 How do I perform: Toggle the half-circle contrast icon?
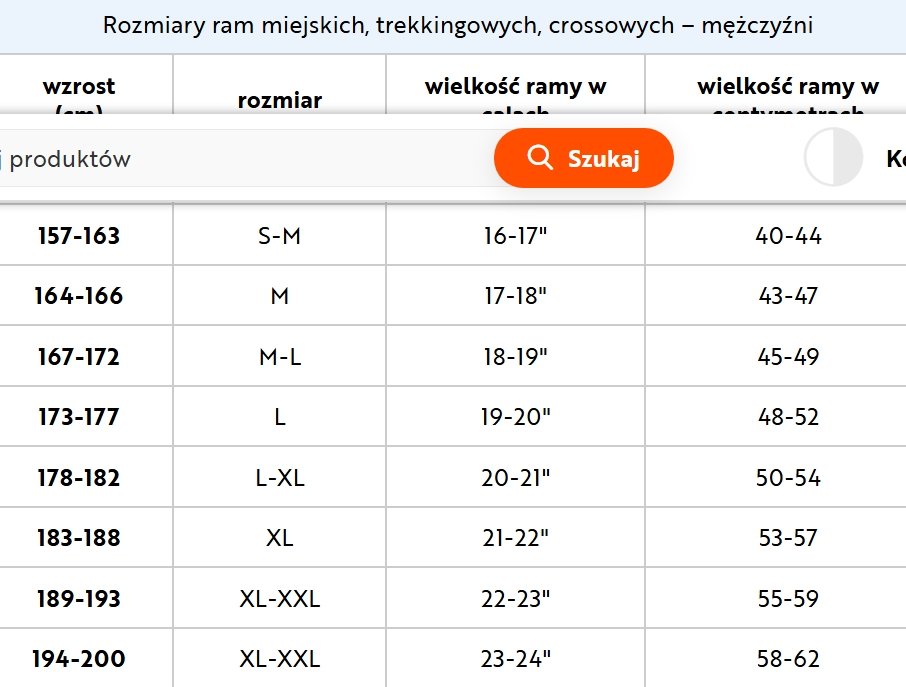point(833,158)
